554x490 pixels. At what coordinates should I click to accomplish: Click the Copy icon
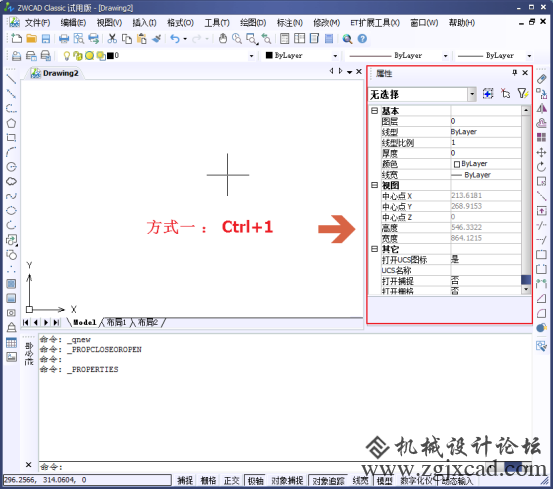pyautogui.click(x=126, y=39)
